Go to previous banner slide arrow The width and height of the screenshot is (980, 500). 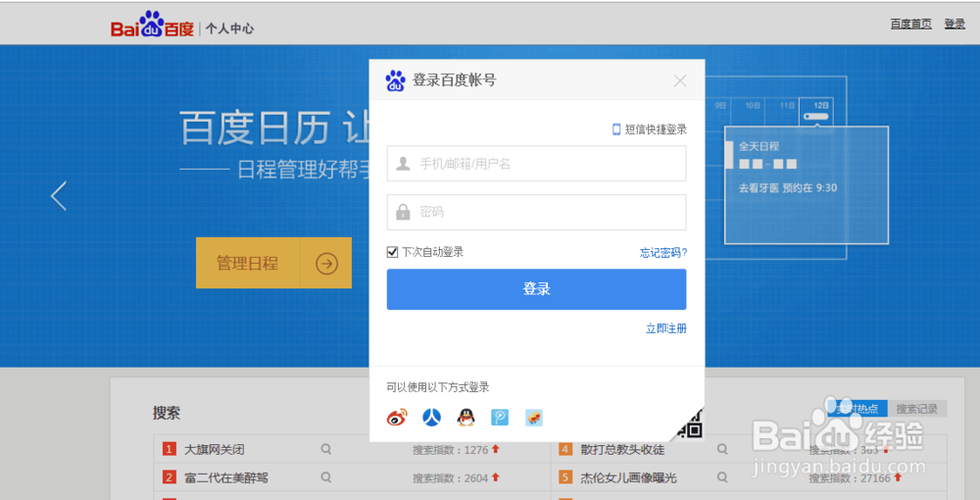59,196
